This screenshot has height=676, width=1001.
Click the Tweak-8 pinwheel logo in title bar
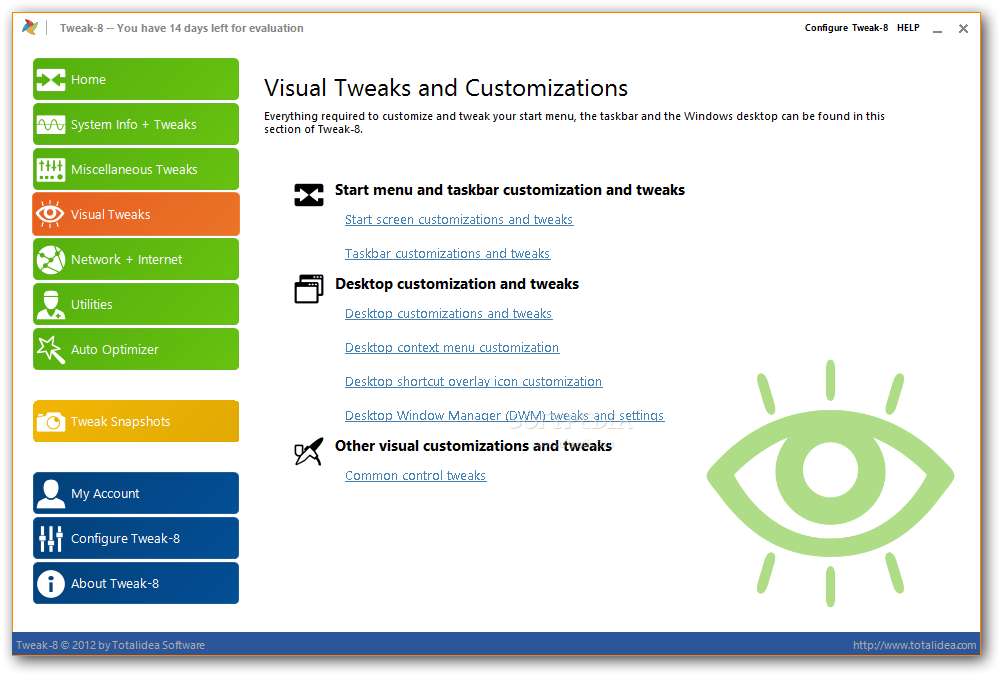coord(30,27)
